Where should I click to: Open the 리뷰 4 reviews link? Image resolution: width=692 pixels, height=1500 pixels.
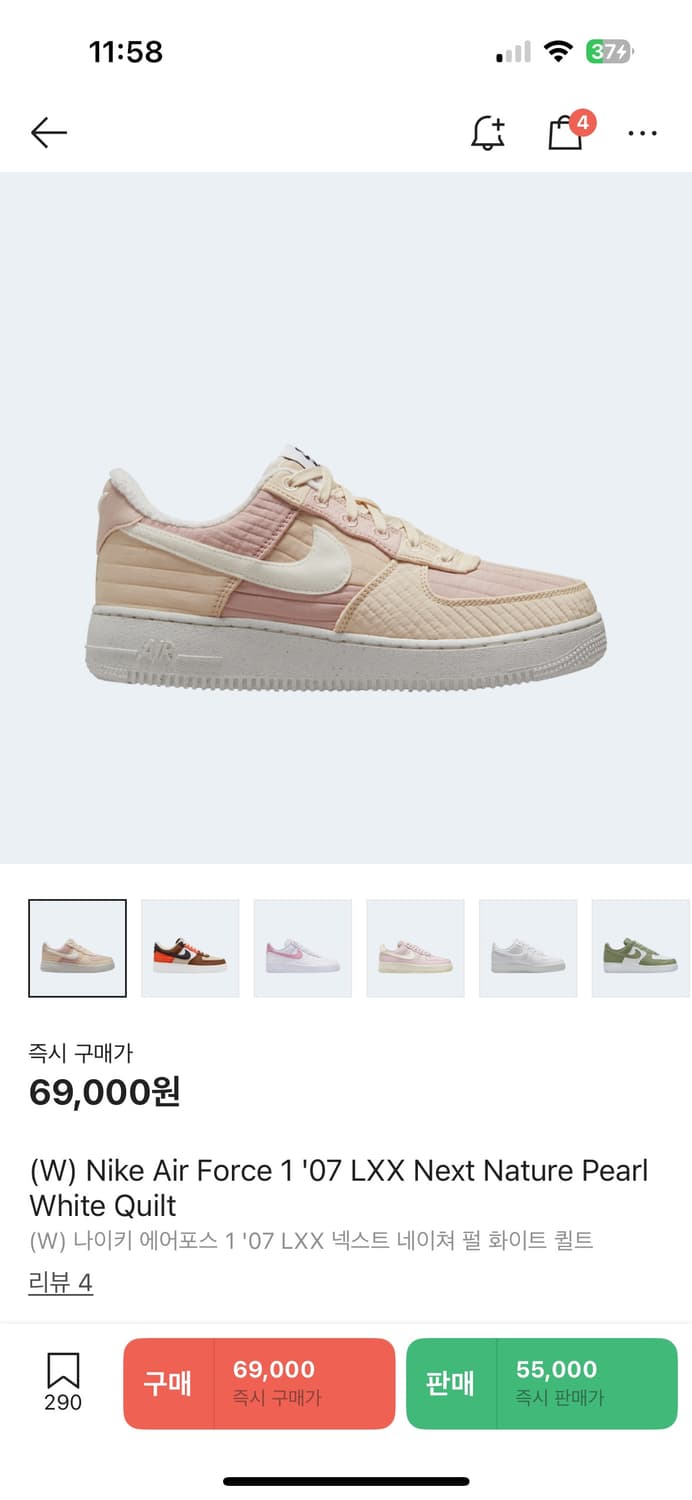click(61, 1282)
